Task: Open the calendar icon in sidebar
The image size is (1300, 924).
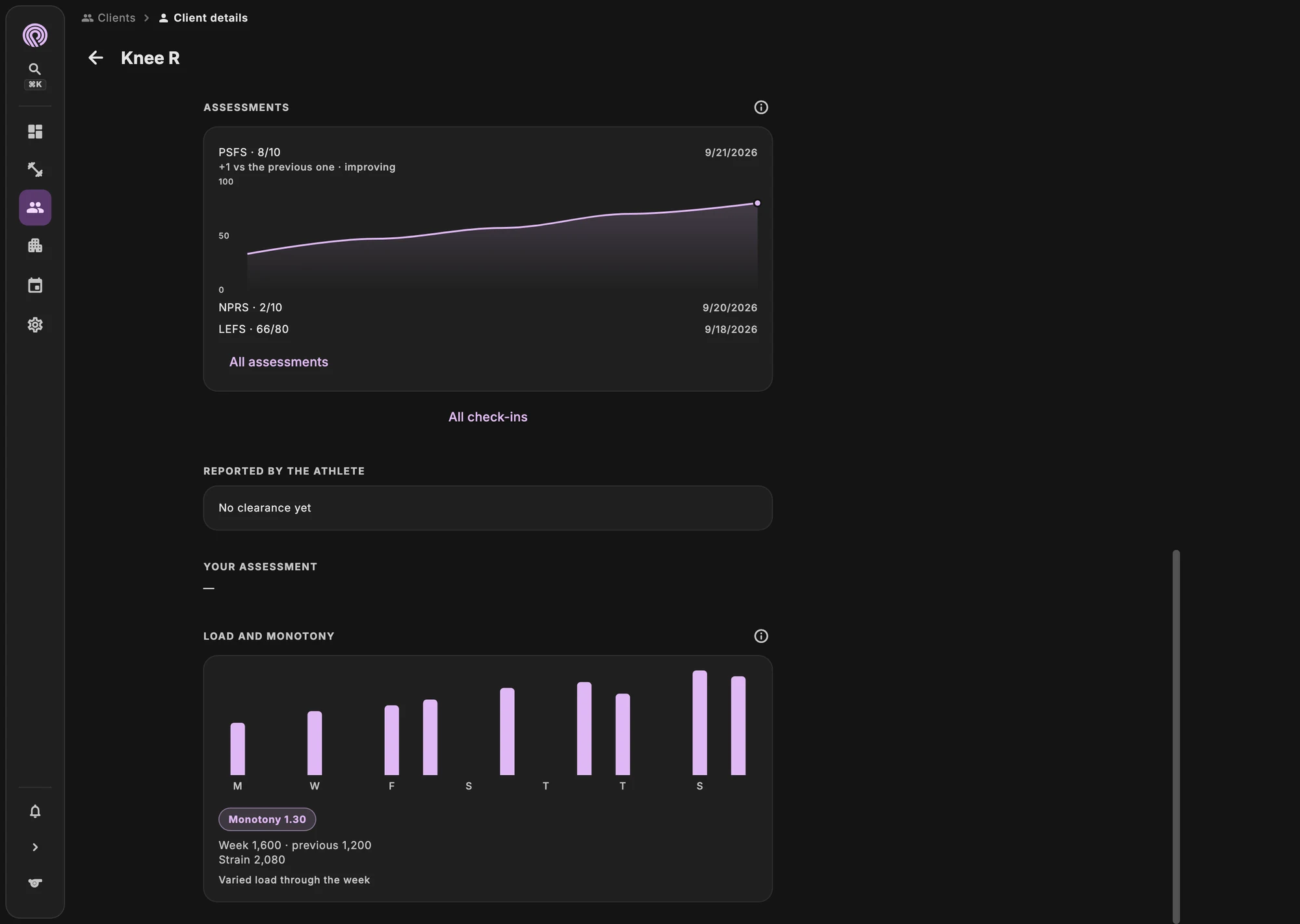Action: click(35, 285)
